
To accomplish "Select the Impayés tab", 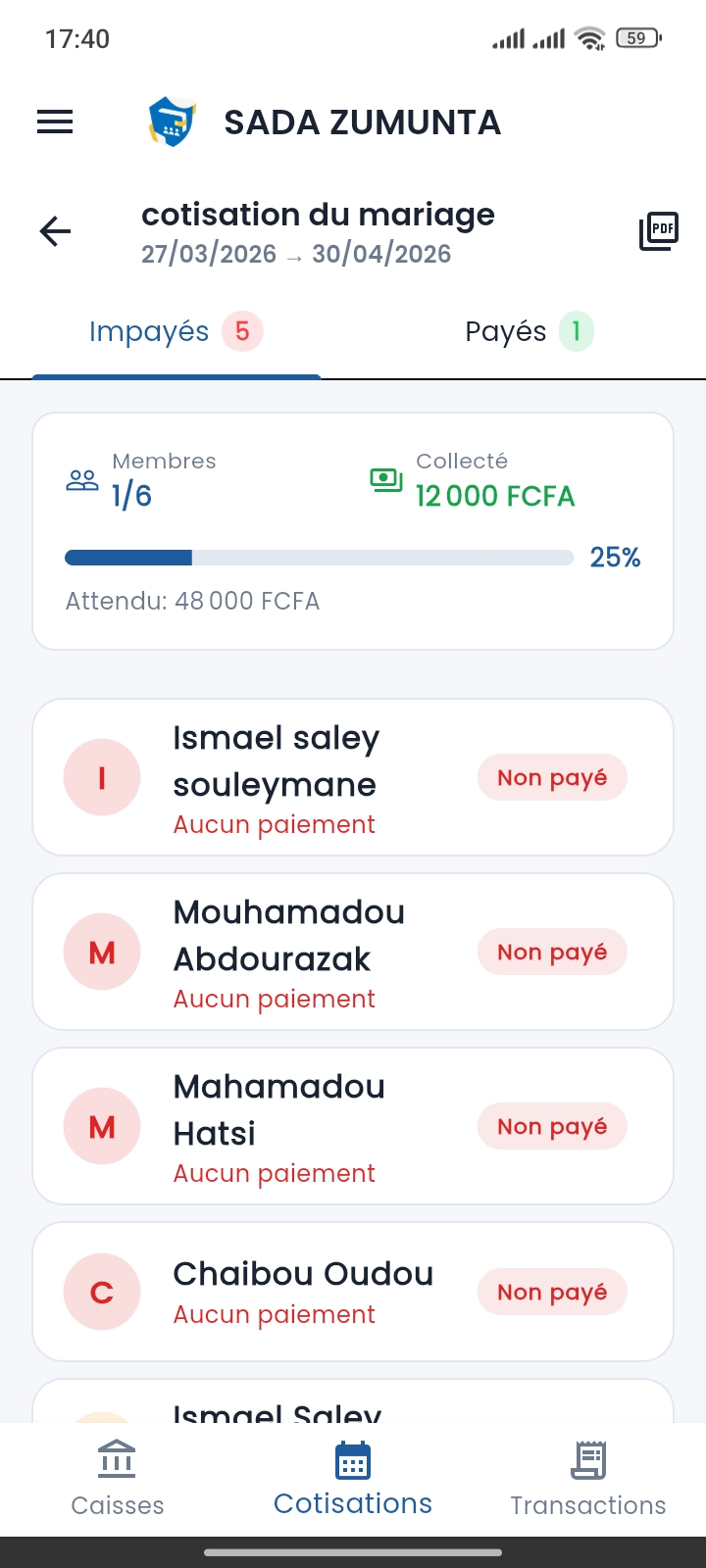I will click(x=176, y=332).
